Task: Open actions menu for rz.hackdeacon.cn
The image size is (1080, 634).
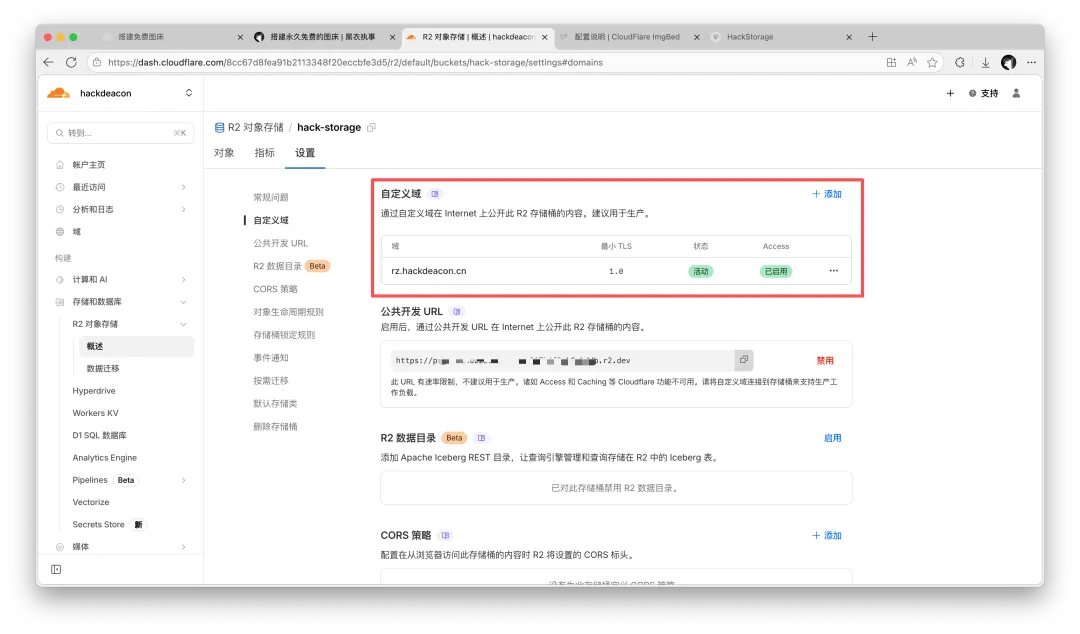Action: click(x=833, y=271)
